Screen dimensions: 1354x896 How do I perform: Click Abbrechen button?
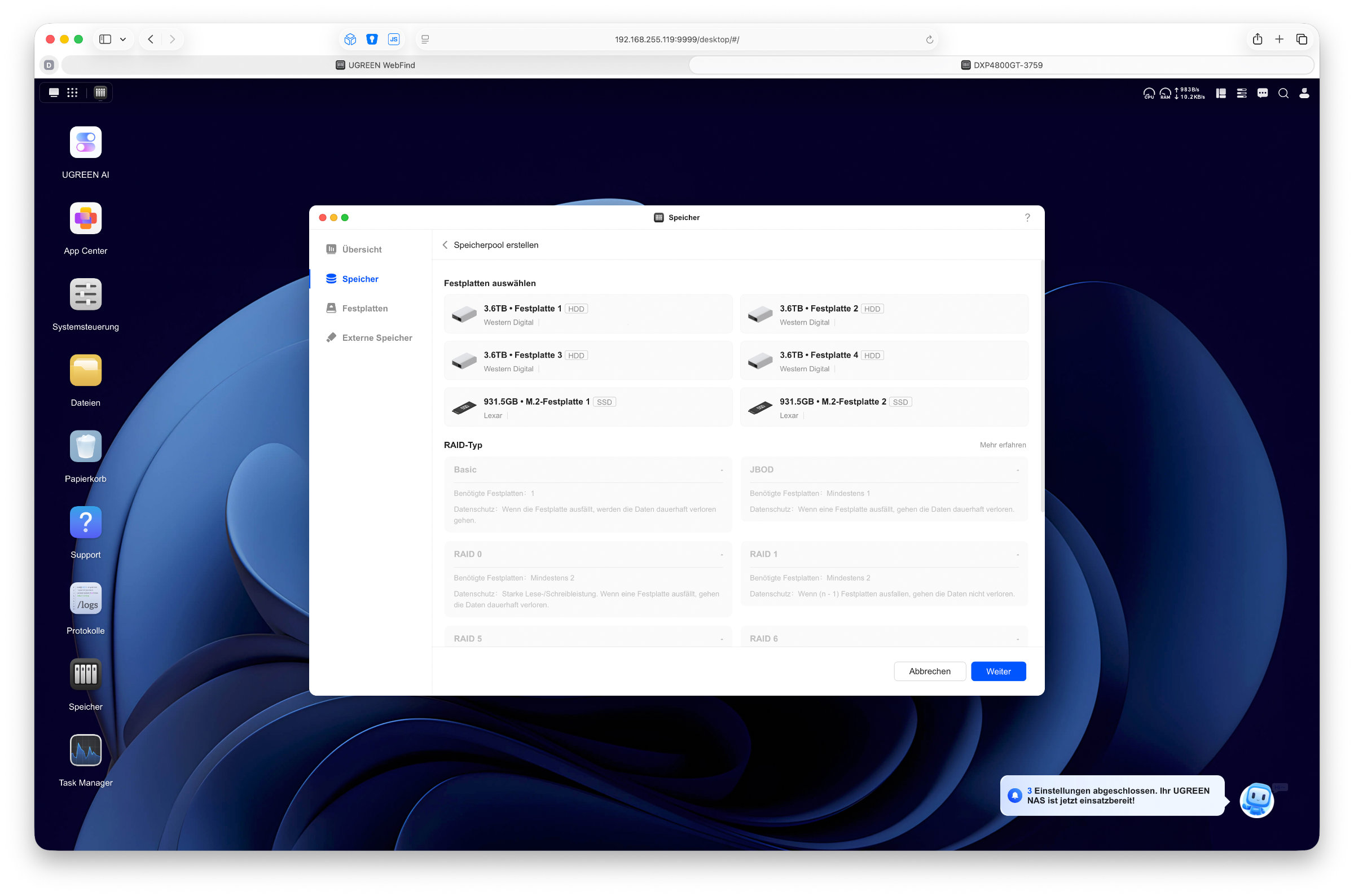(x=930, y=671)
